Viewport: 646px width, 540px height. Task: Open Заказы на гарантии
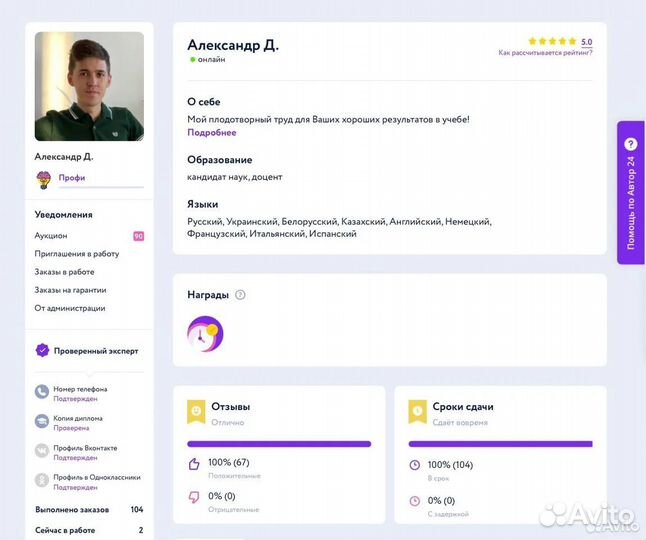pyautogui.click(x=70, y=290)
